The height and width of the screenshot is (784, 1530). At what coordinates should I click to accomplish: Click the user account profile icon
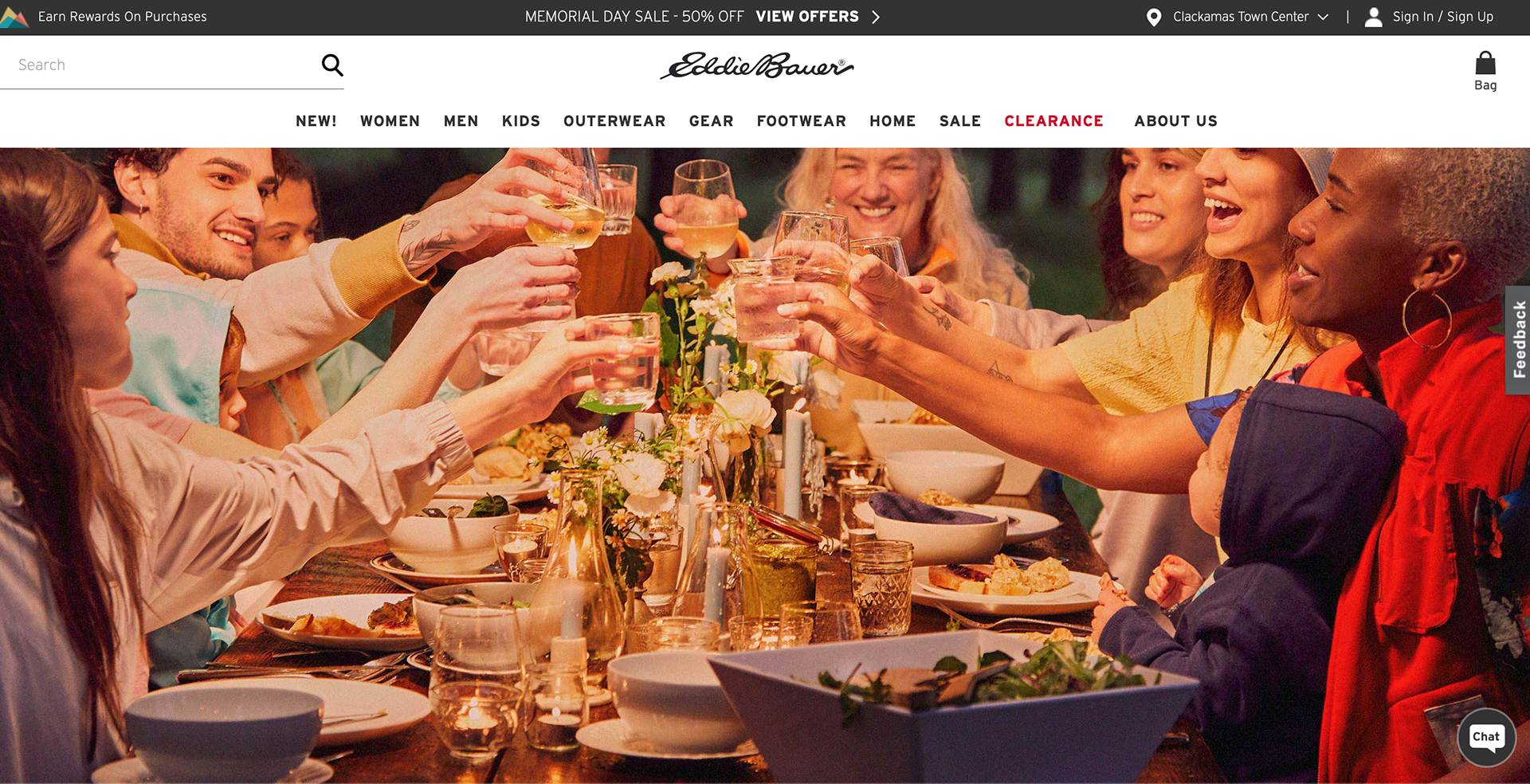(x=1373, y=17)
